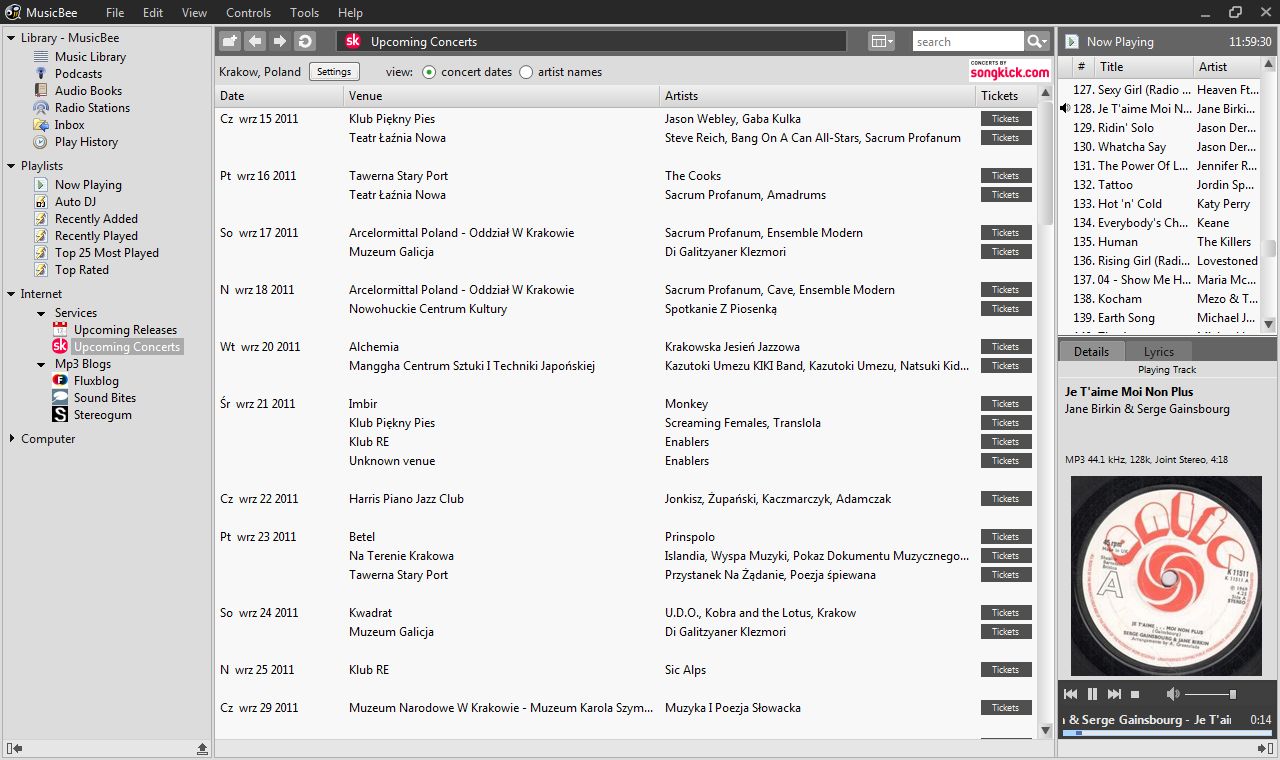This screenshot has width=1280, height=760.
Task: Get tickets for Jason Webley, Gaba Kulka
Action: 1006,119
